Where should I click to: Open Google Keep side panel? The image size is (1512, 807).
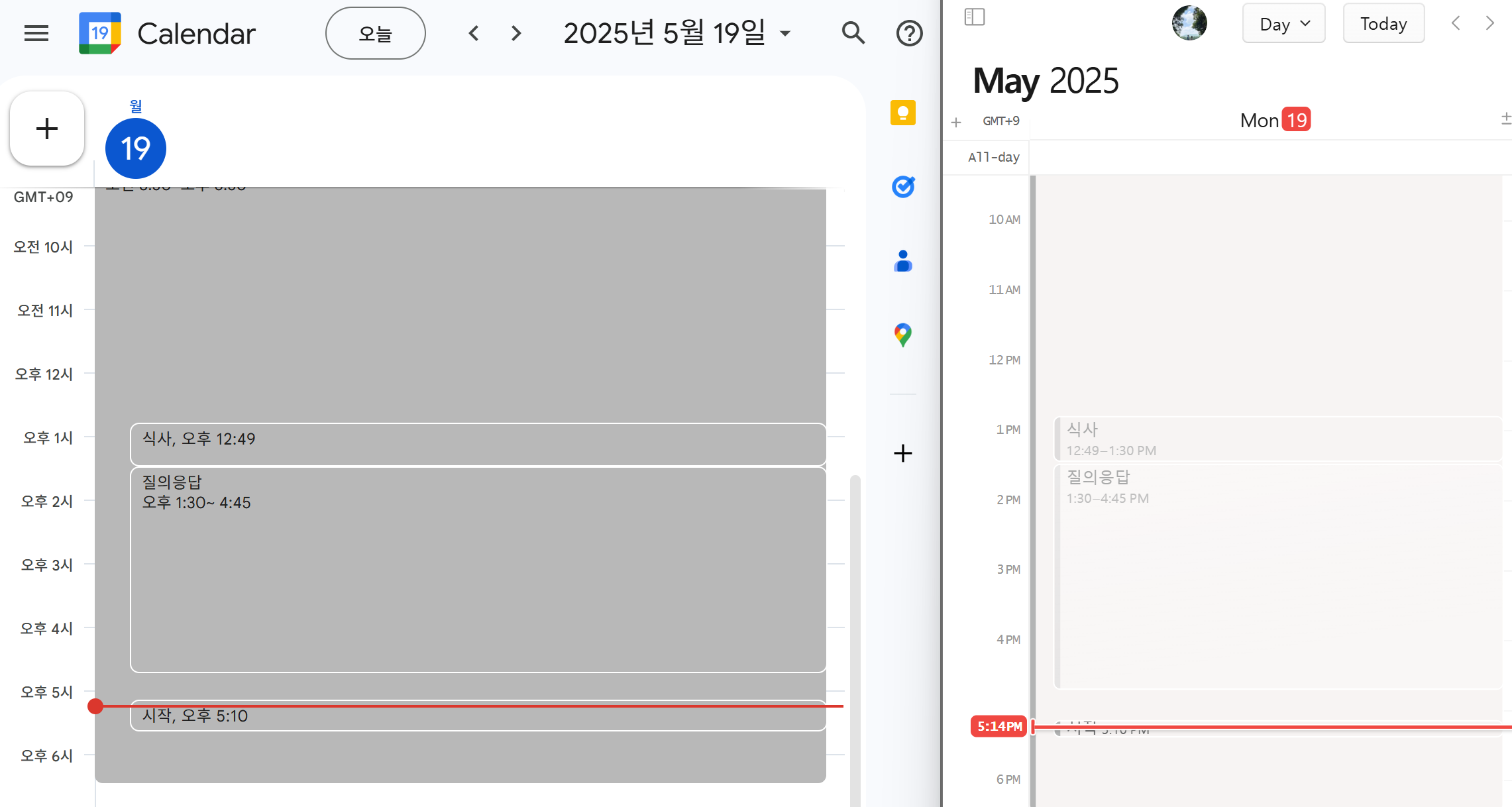coord(902,113)
